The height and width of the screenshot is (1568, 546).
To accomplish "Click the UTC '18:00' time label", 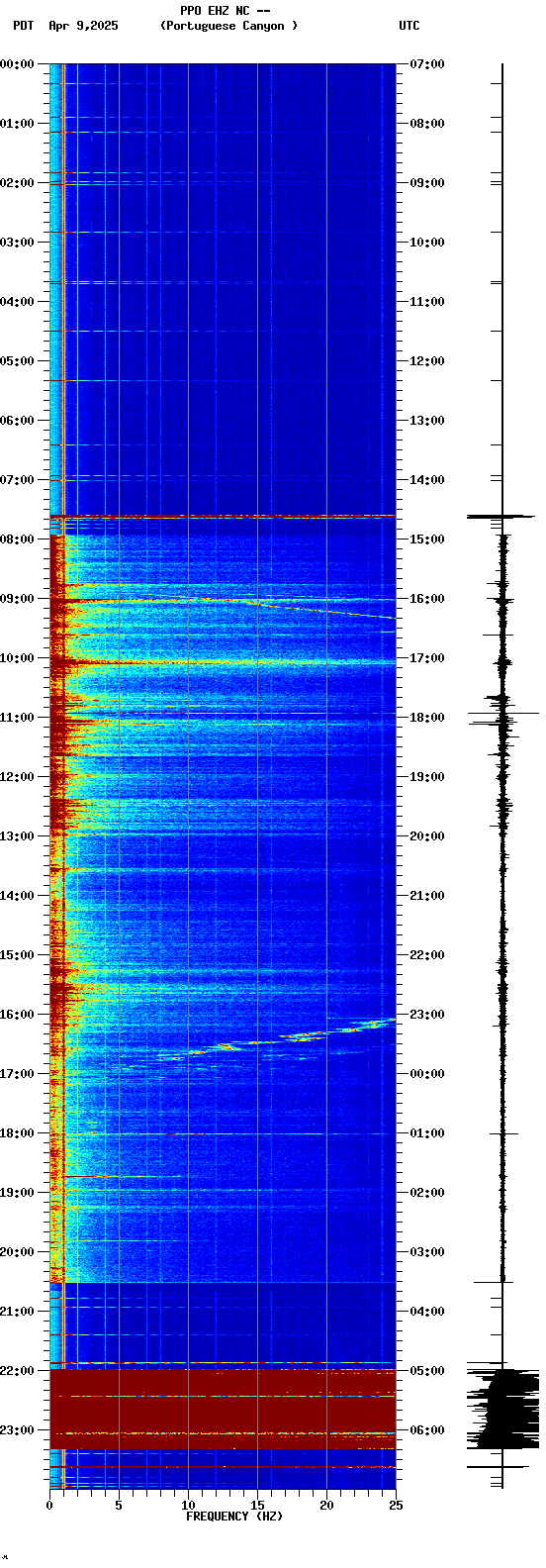I will [426, 718].
